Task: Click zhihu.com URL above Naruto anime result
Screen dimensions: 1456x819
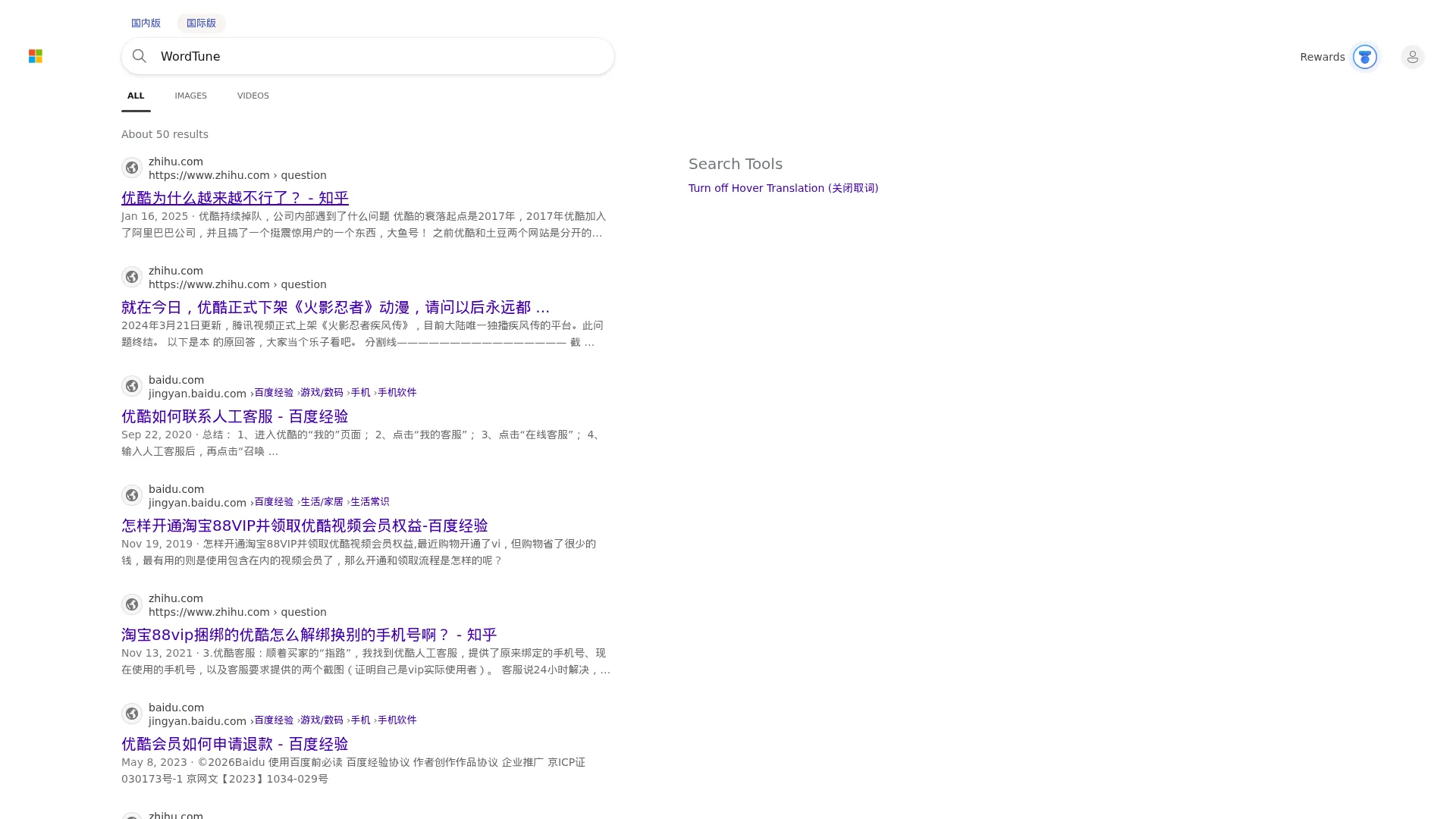Action: (x=237, y=284)
